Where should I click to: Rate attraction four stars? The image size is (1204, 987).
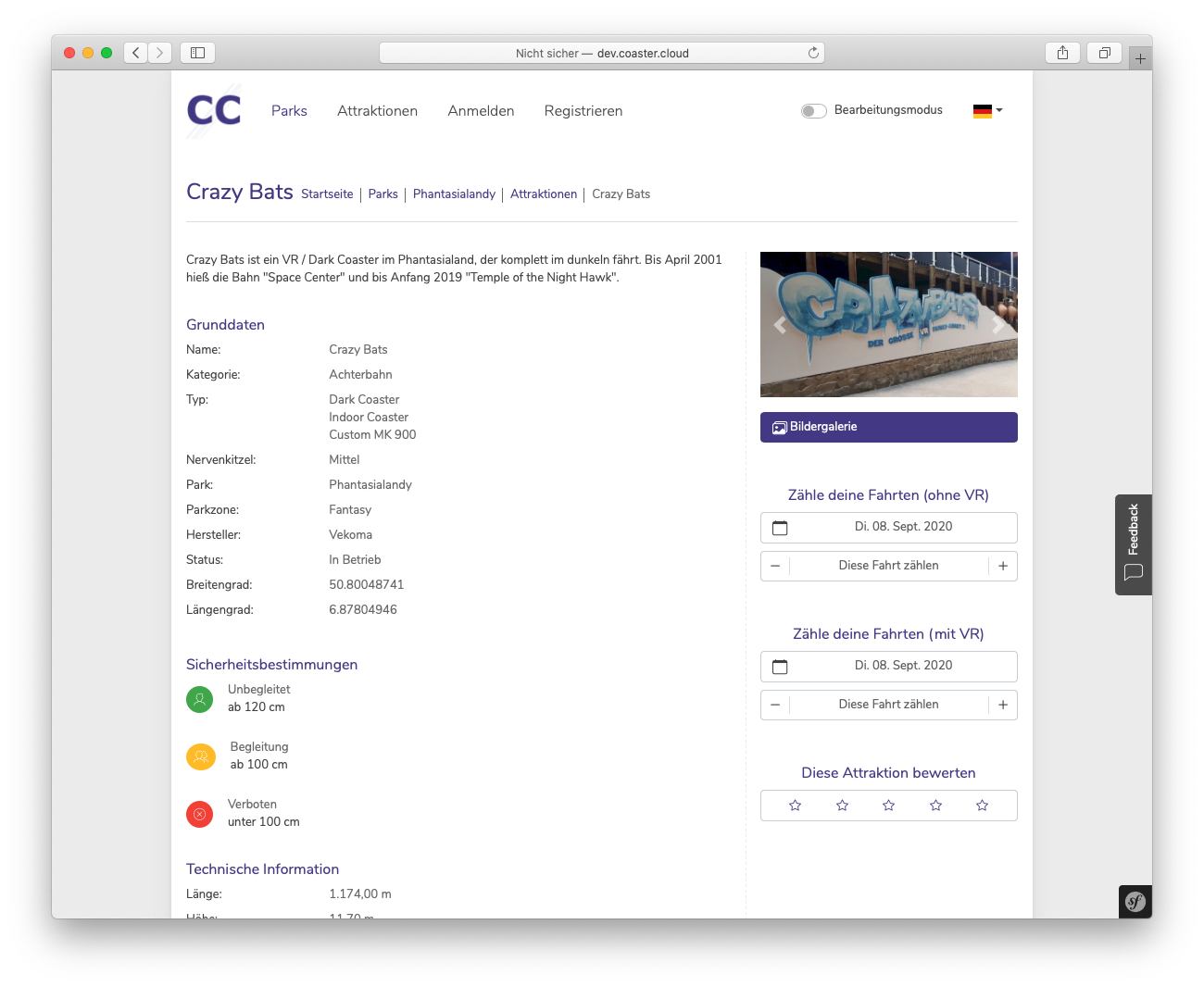click(935, 806)
